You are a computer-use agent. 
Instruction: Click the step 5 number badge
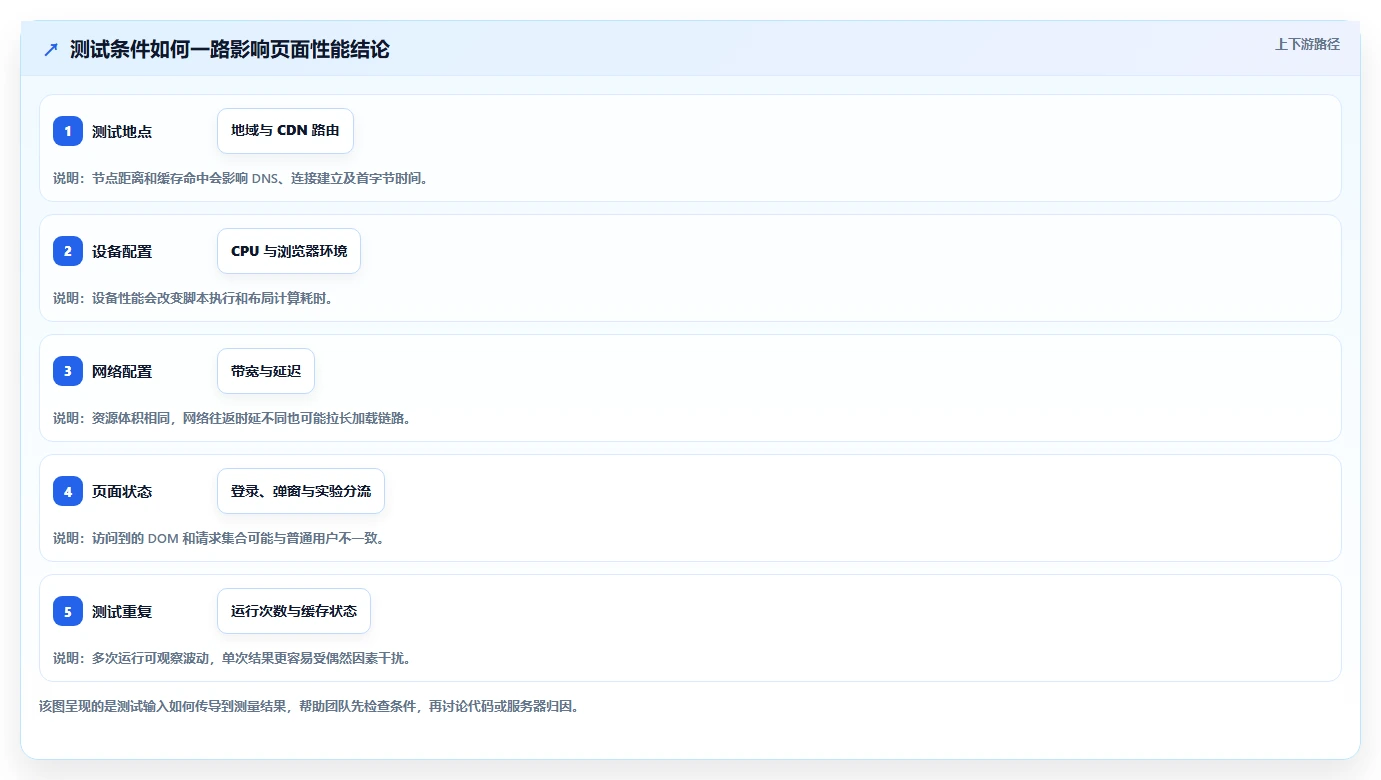(x=68, y=611)
